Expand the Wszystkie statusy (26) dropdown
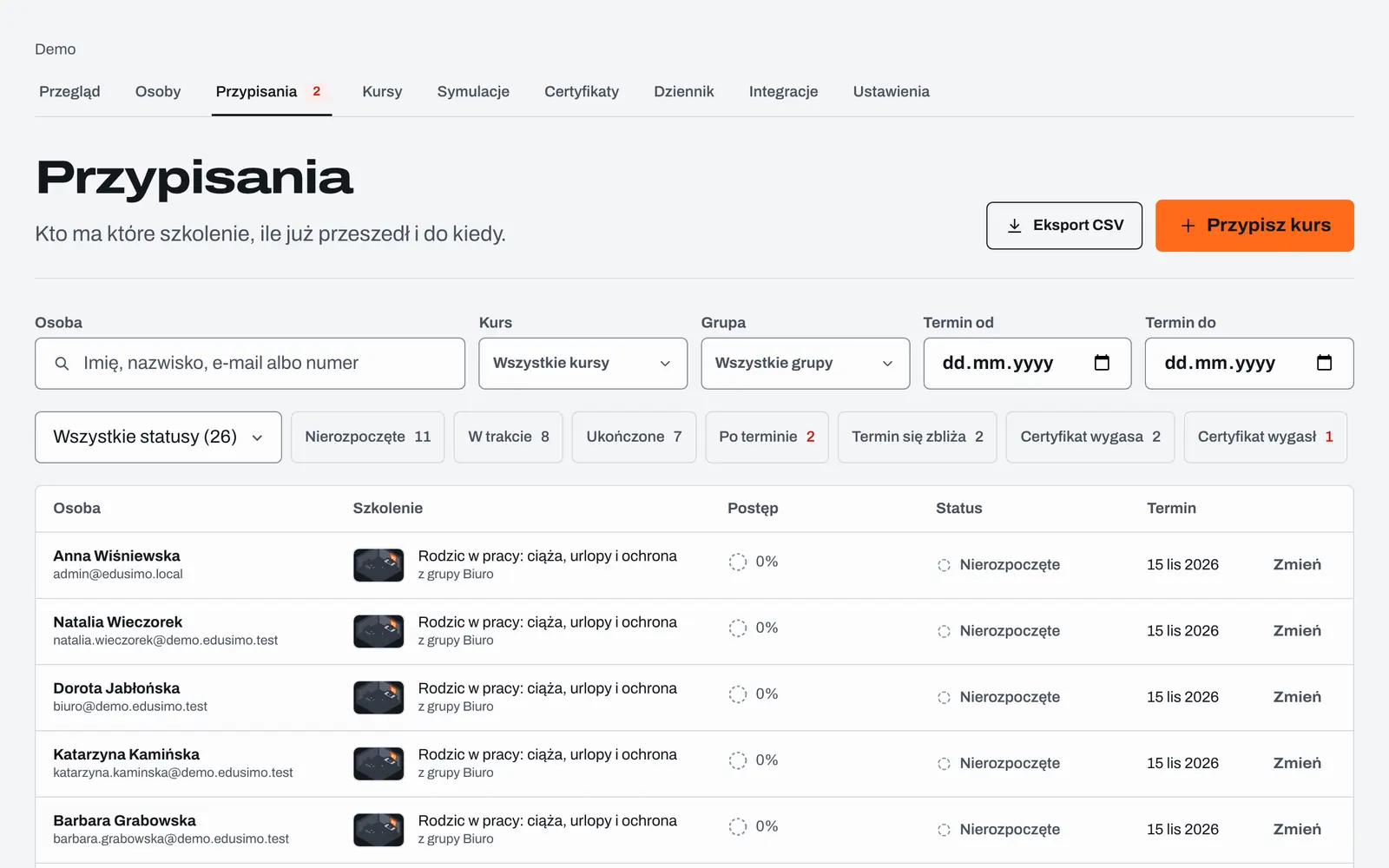 158,437
